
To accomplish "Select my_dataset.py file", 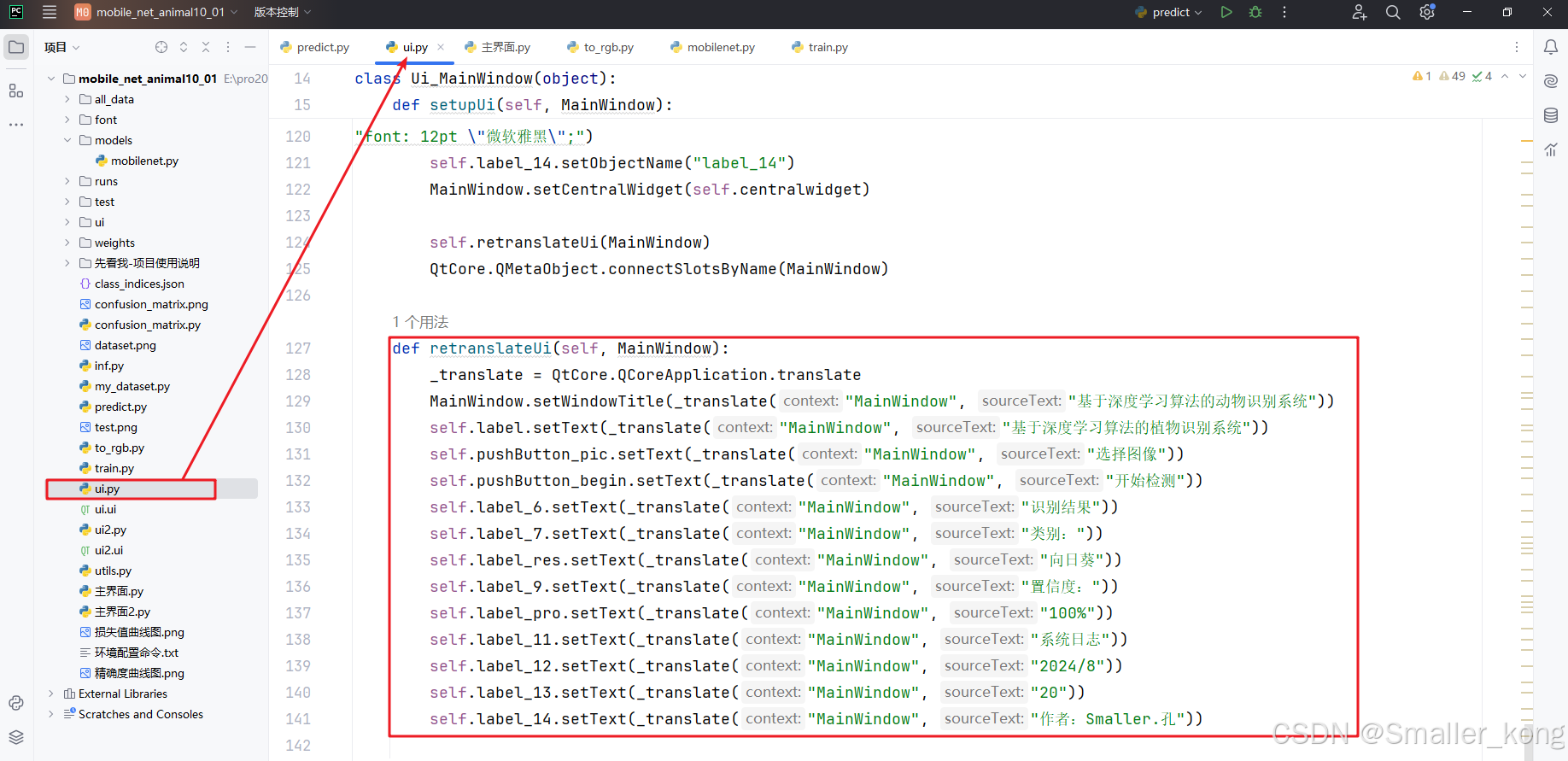I will coord(125,386).
